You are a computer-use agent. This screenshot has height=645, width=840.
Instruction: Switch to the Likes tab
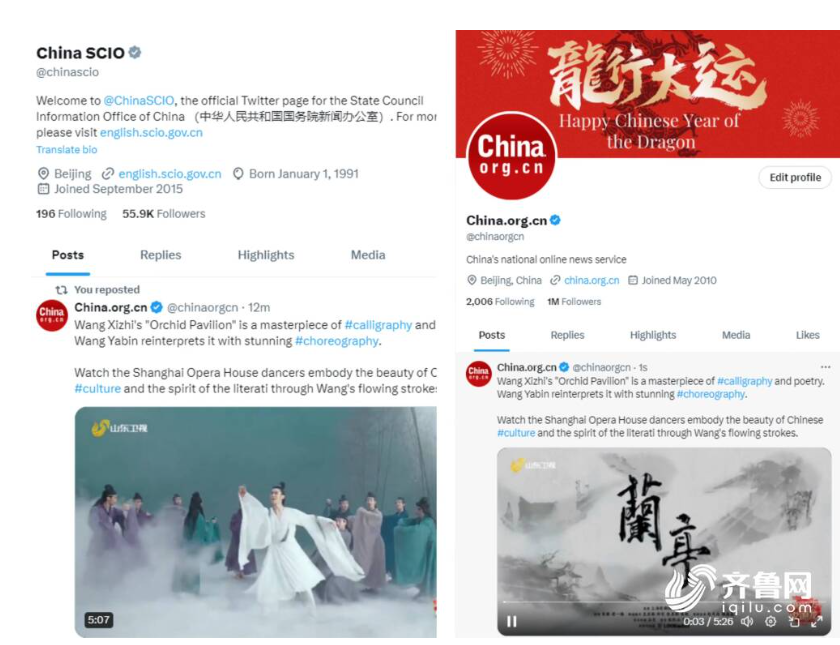tap(807, 335)
